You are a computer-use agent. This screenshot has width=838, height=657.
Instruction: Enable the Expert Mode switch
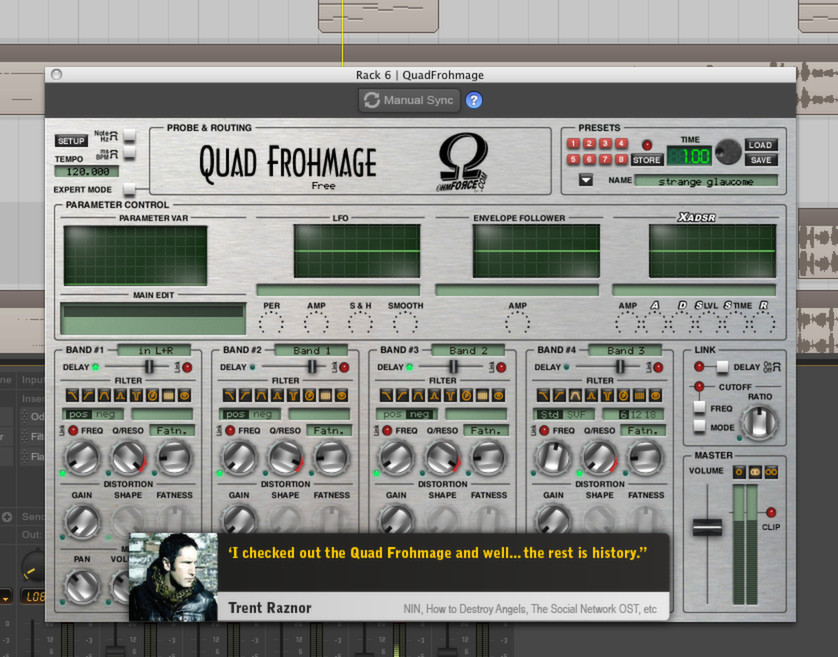click(129, 189)
